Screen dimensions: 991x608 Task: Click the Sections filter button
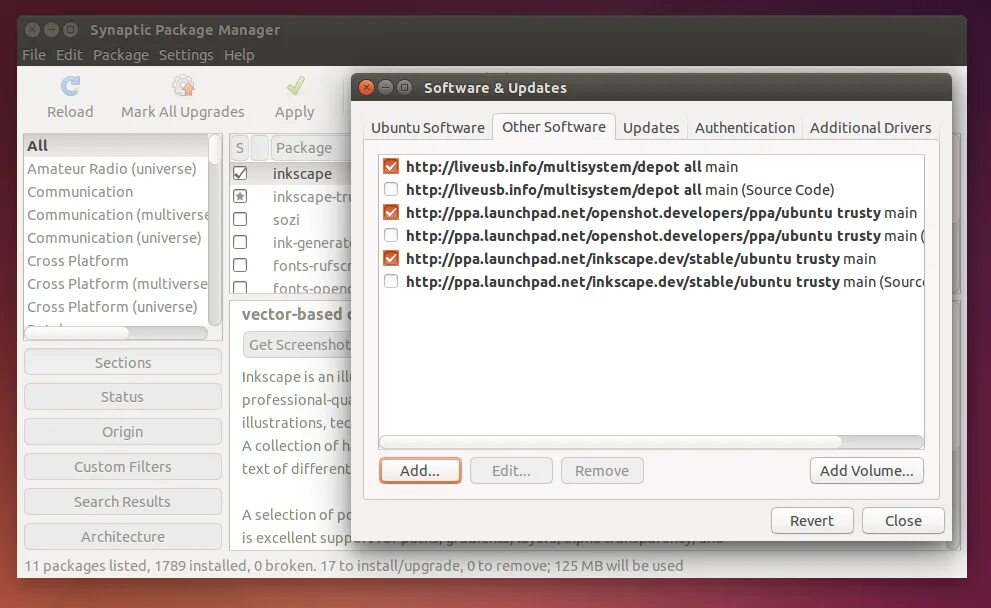coord(123,362)
